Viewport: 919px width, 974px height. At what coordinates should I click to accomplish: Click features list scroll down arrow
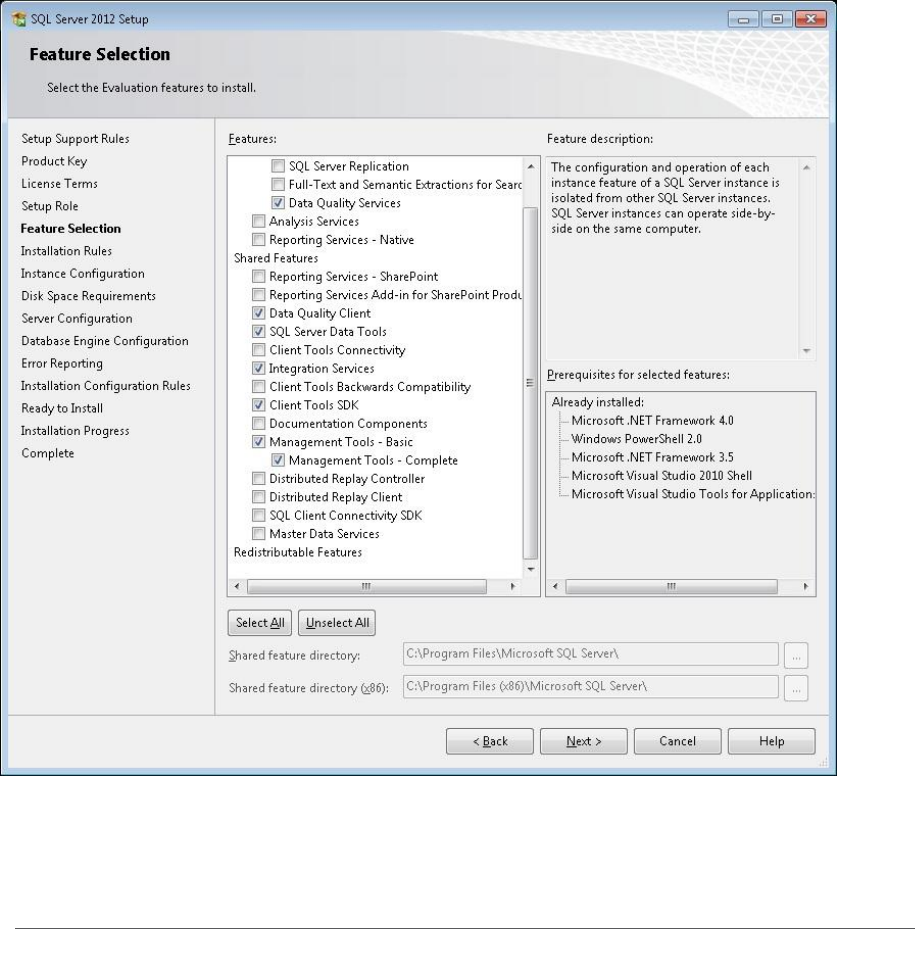coord(531,569)
